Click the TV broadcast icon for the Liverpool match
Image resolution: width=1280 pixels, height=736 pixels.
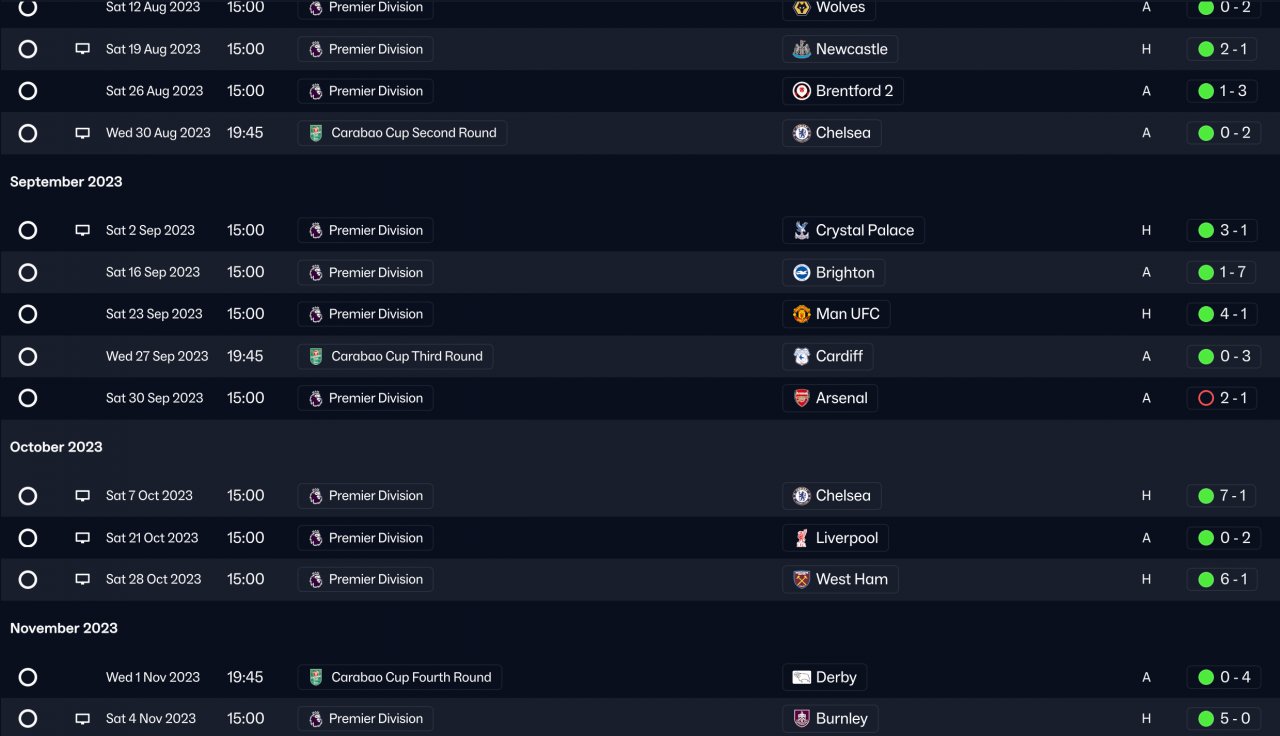83,538
